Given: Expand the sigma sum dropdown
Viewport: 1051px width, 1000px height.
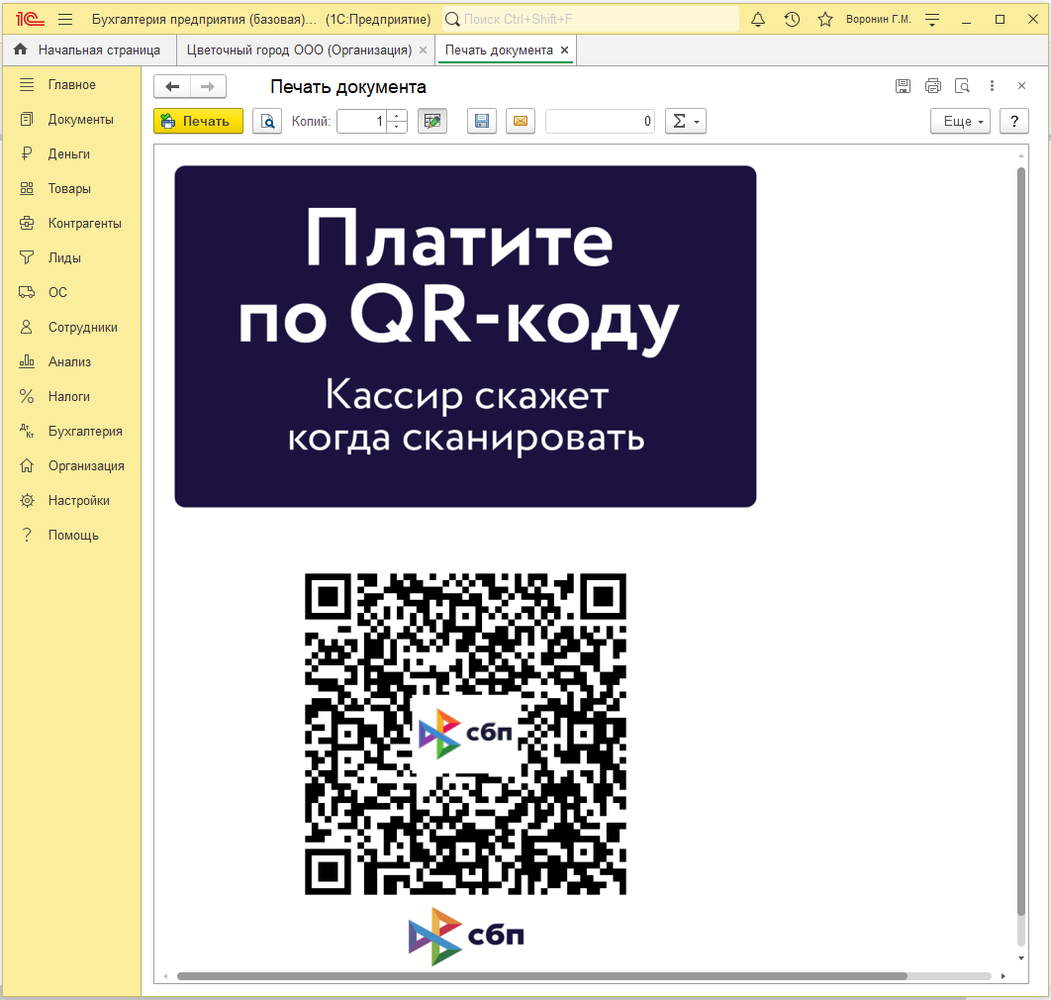Looking at the screenshot, I should [x=686, y=121].
